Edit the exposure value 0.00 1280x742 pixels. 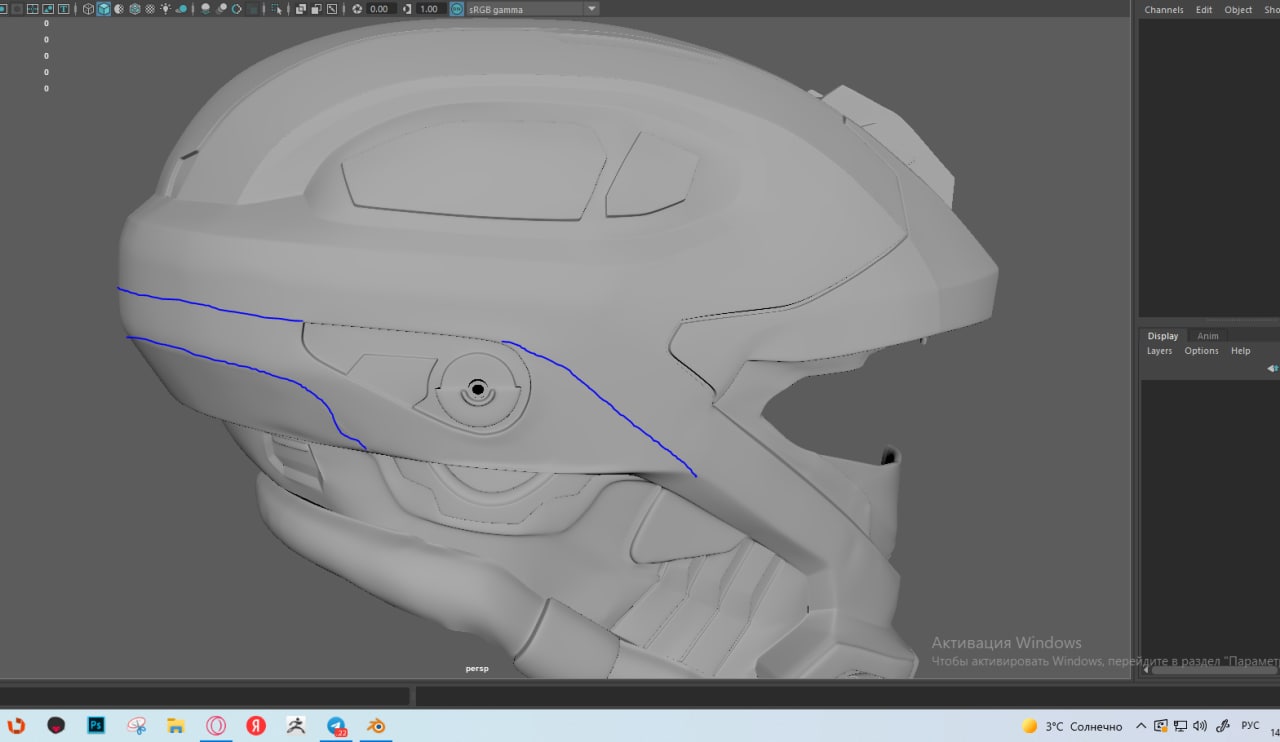click(381, 9)
